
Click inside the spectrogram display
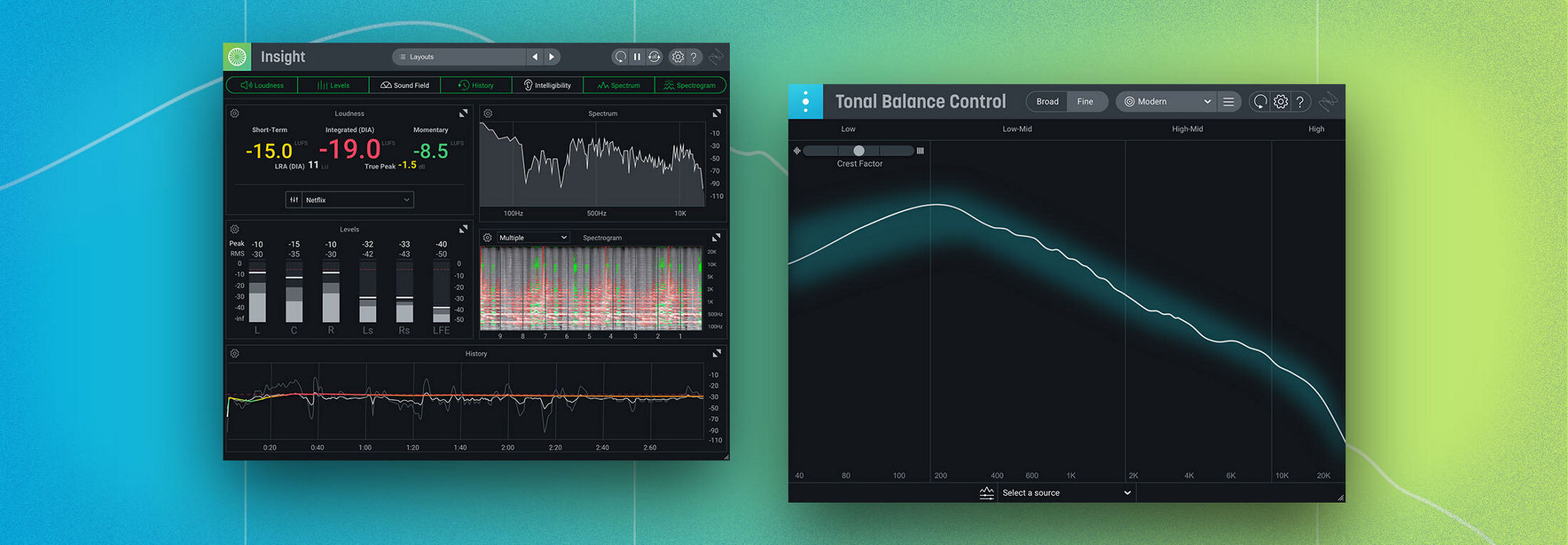(591, 289)
